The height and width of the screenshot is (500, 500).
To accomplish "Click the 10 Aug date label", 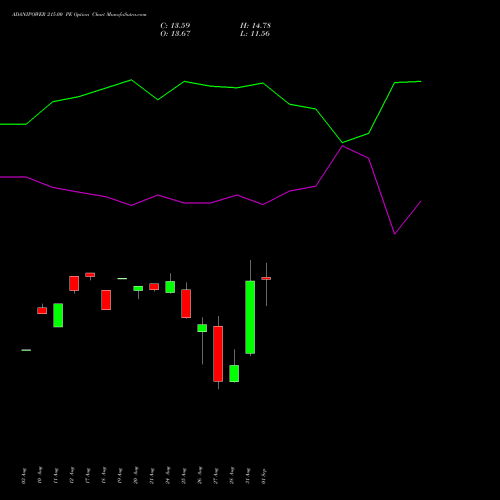I will (x=40, y=475).
